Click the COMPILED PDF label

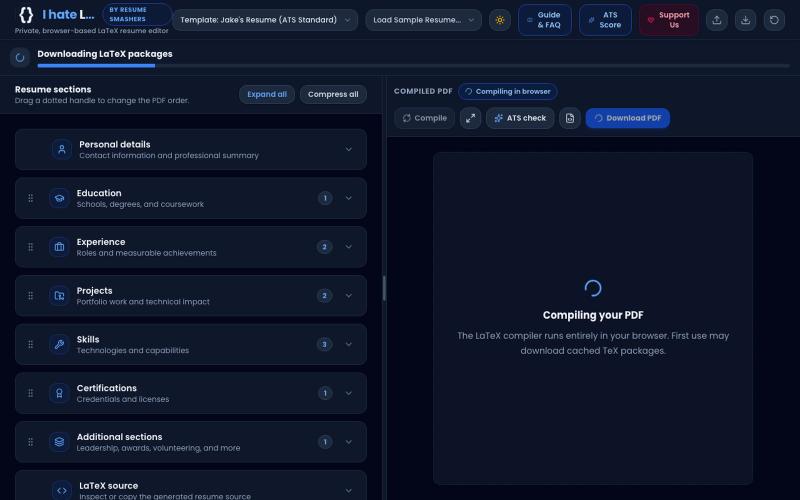point(423,91)
